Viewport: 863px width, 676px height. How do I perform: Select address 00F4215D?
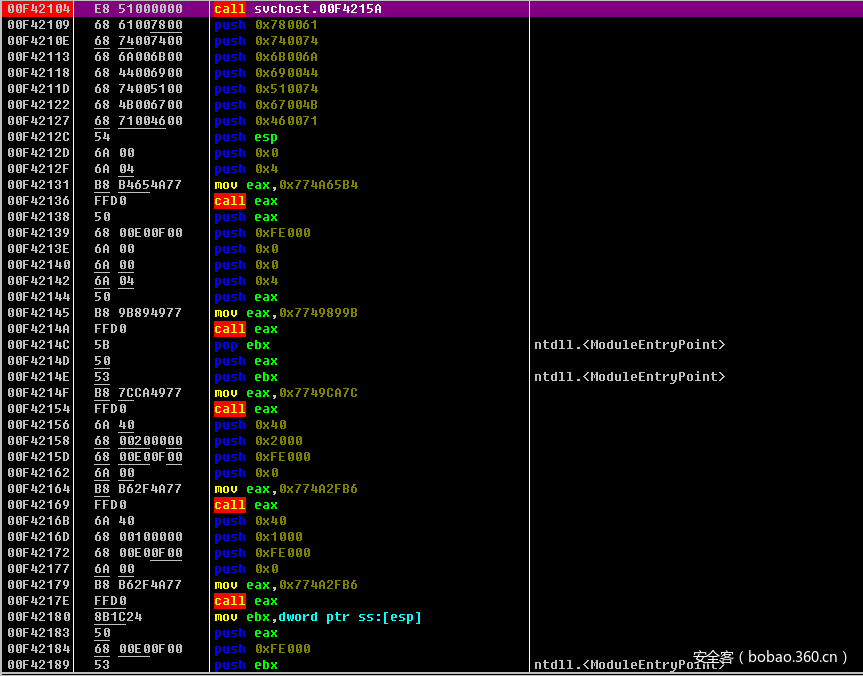pos(39,456)
